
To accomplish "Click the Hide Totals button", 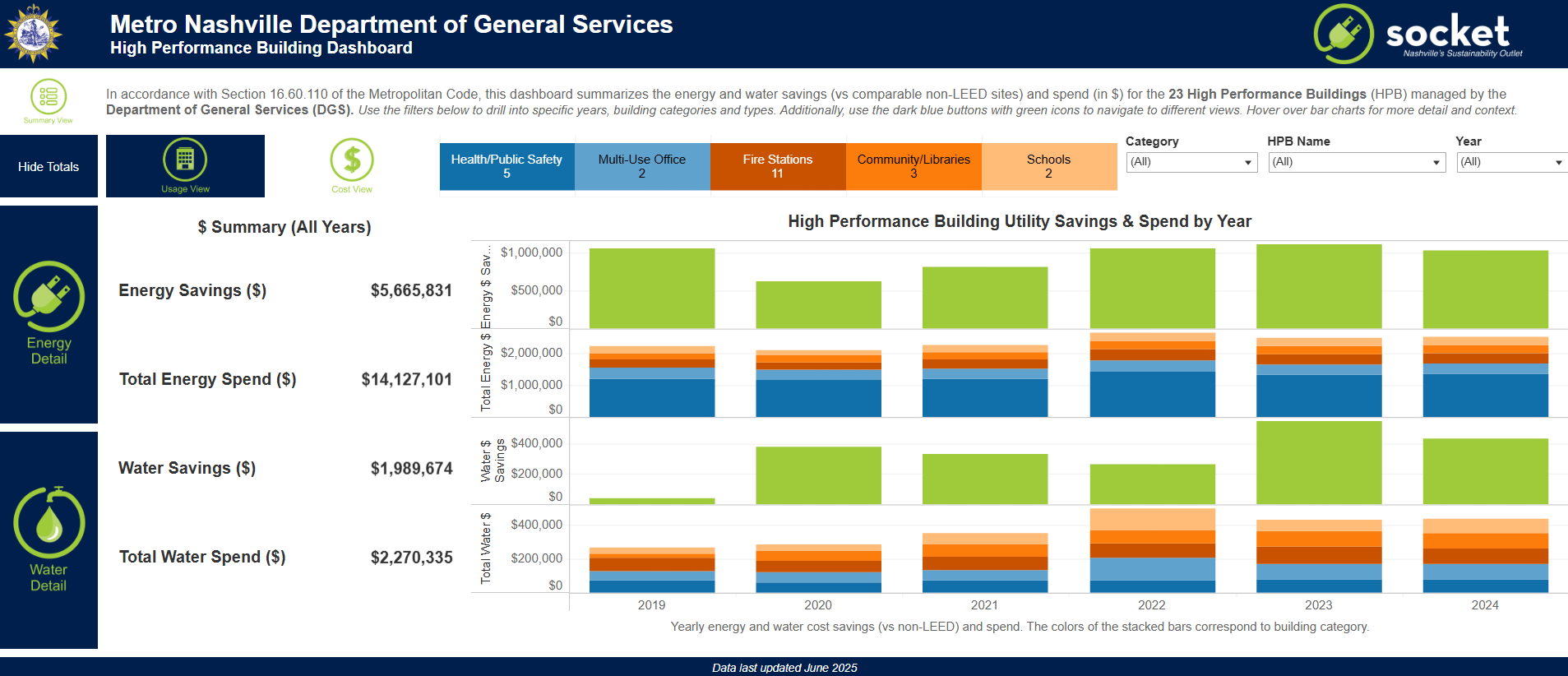I will pyautogui.click(x=49, y=166).
